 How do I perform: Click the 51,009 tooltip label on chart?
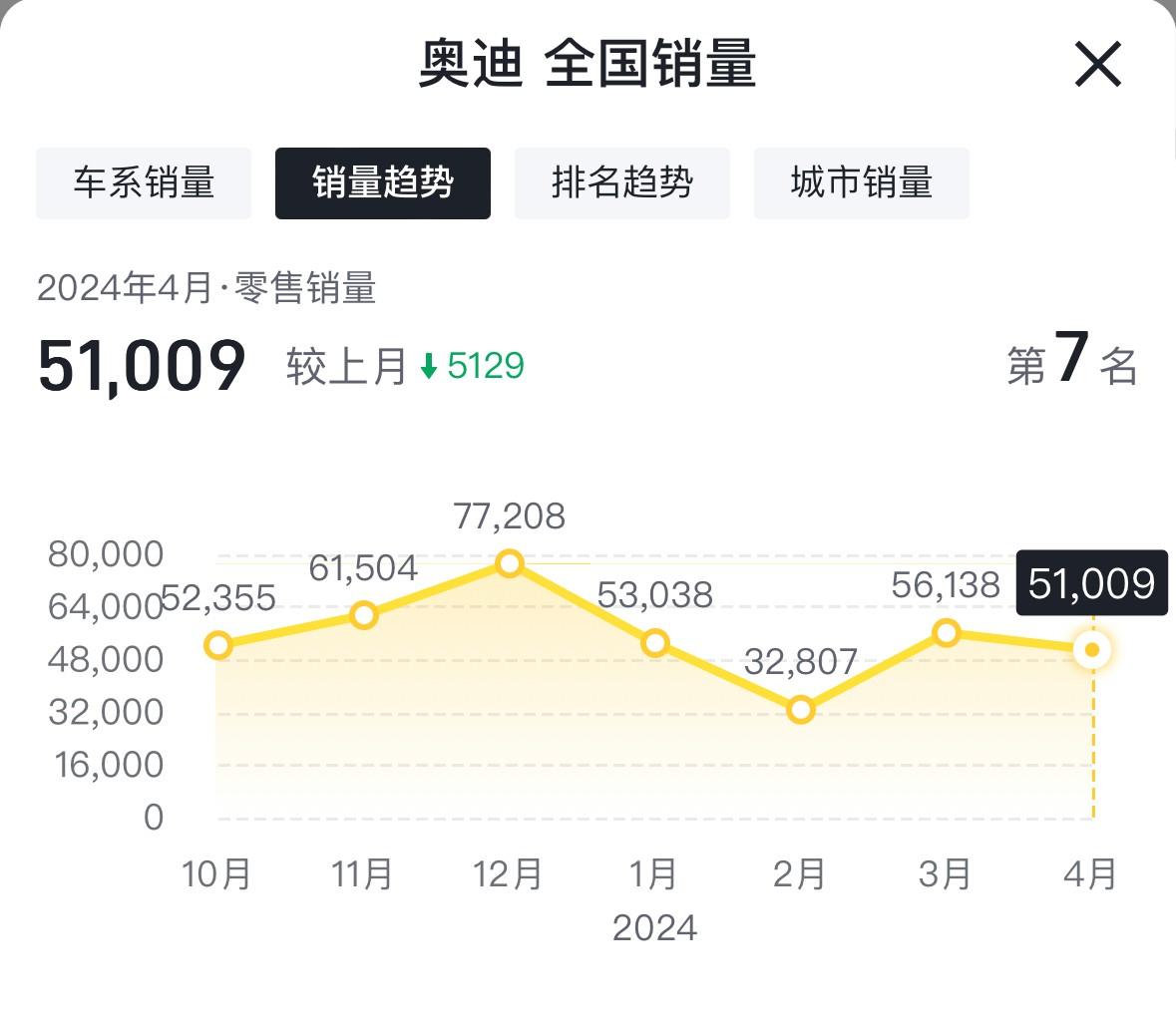[x=1091, y=583]
